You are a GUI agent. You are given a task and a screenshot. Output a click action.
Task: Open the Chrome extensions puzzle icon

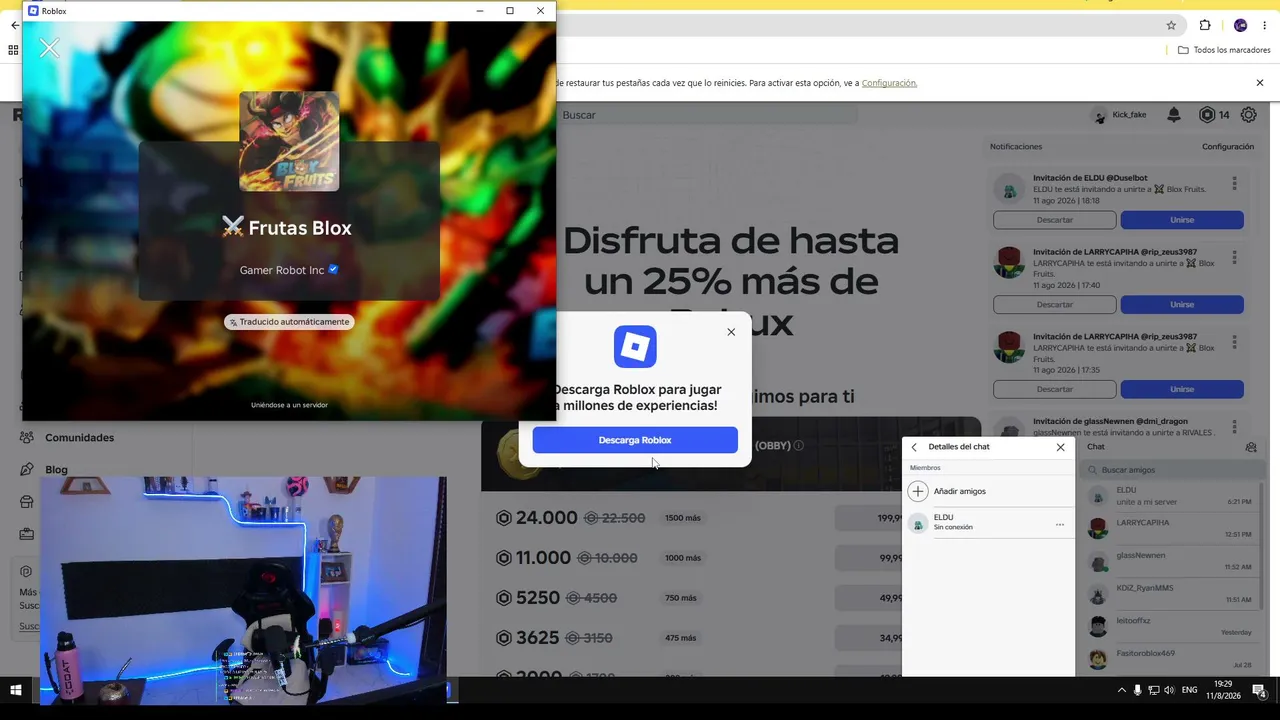pyautogui.click(x=1205, y=25)
